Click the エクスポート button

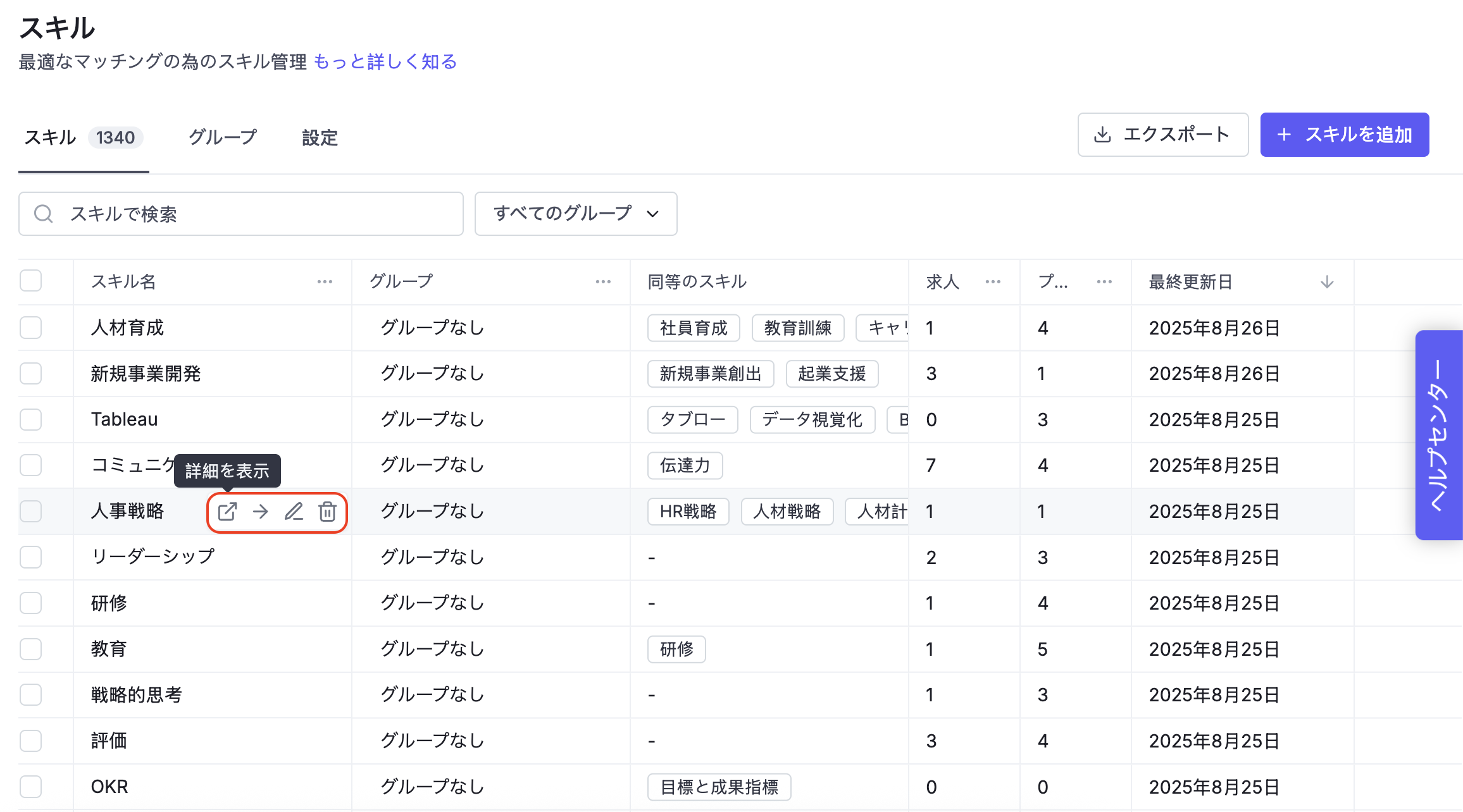(x=1162, y=135)
